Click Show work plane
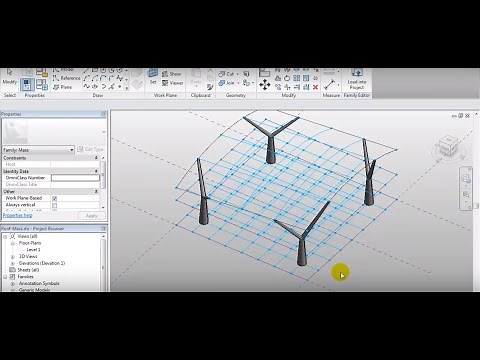Image resolution: width=480 pixels, height=360 pixels. point(171,74)
